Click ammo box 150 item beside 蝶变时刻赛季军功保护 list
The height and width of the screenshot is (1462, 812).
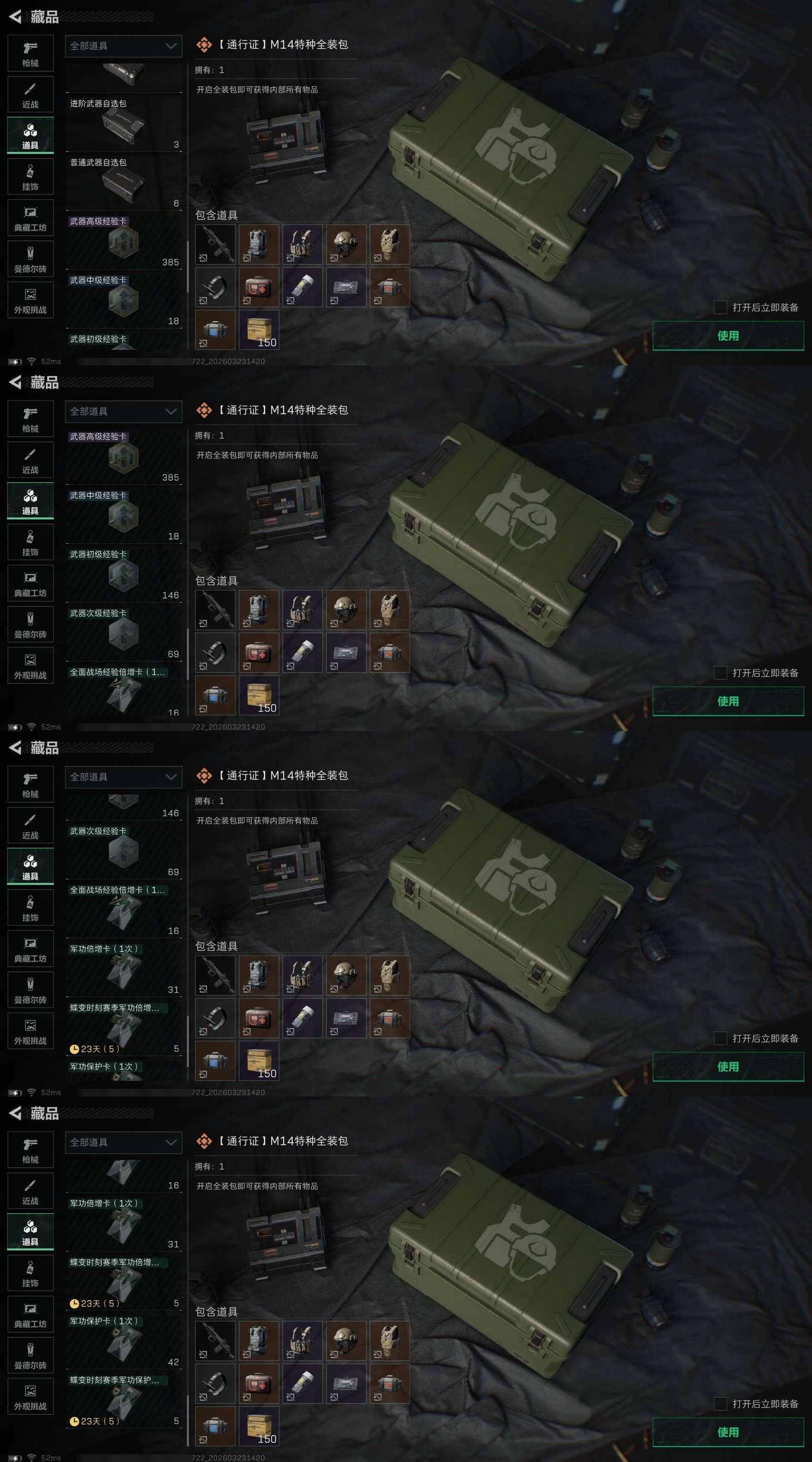pos(259,1426)
